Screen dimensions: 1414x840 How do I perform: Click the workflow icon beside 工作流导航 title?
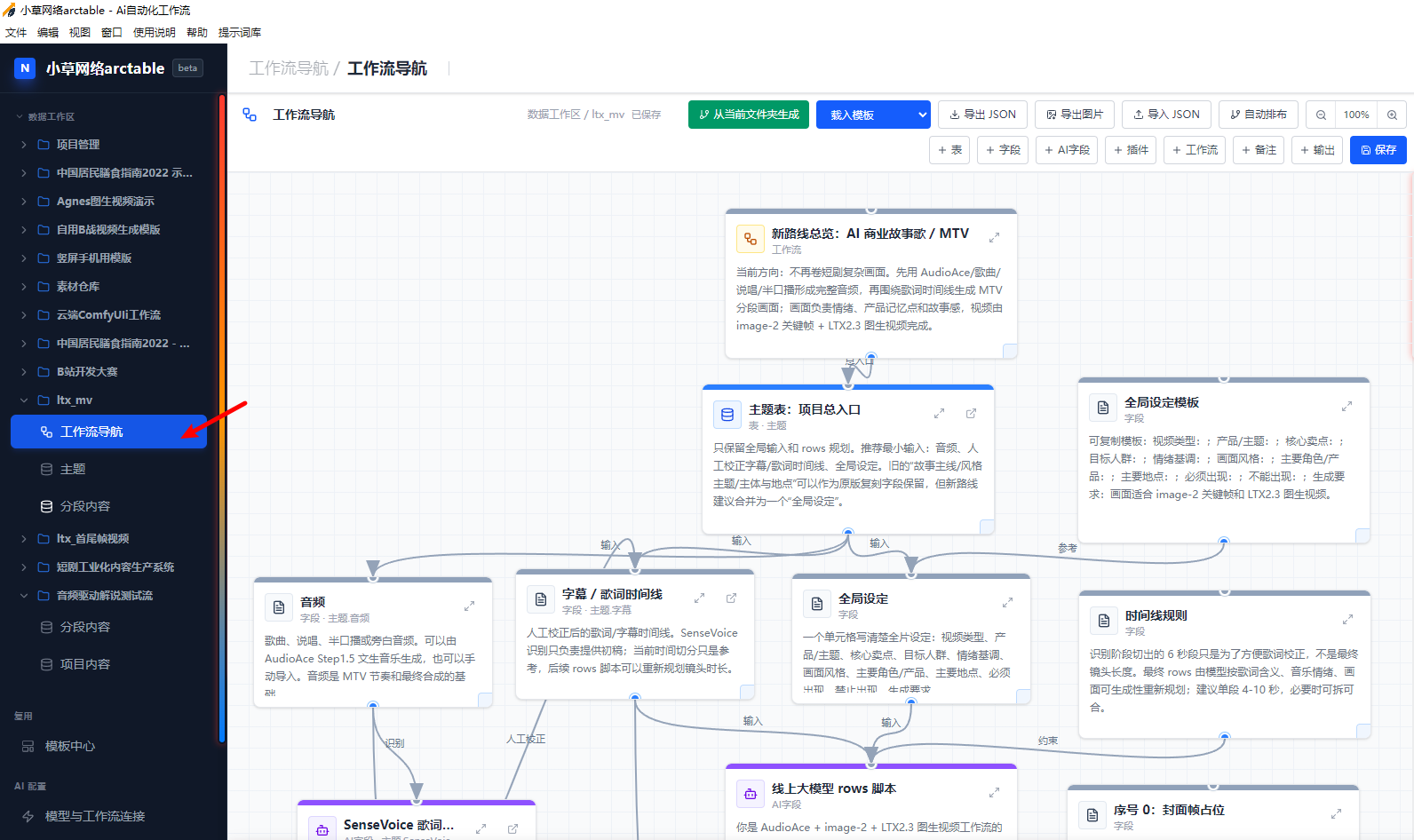click(x=250, y=115)
